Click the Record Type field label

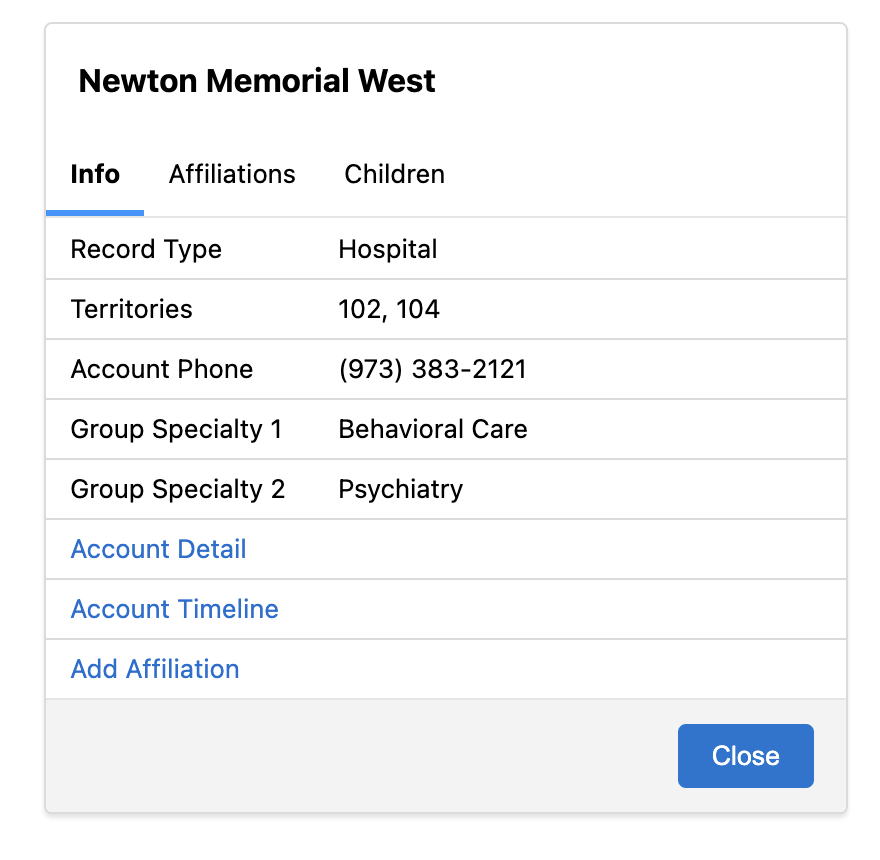pos(146,249)
